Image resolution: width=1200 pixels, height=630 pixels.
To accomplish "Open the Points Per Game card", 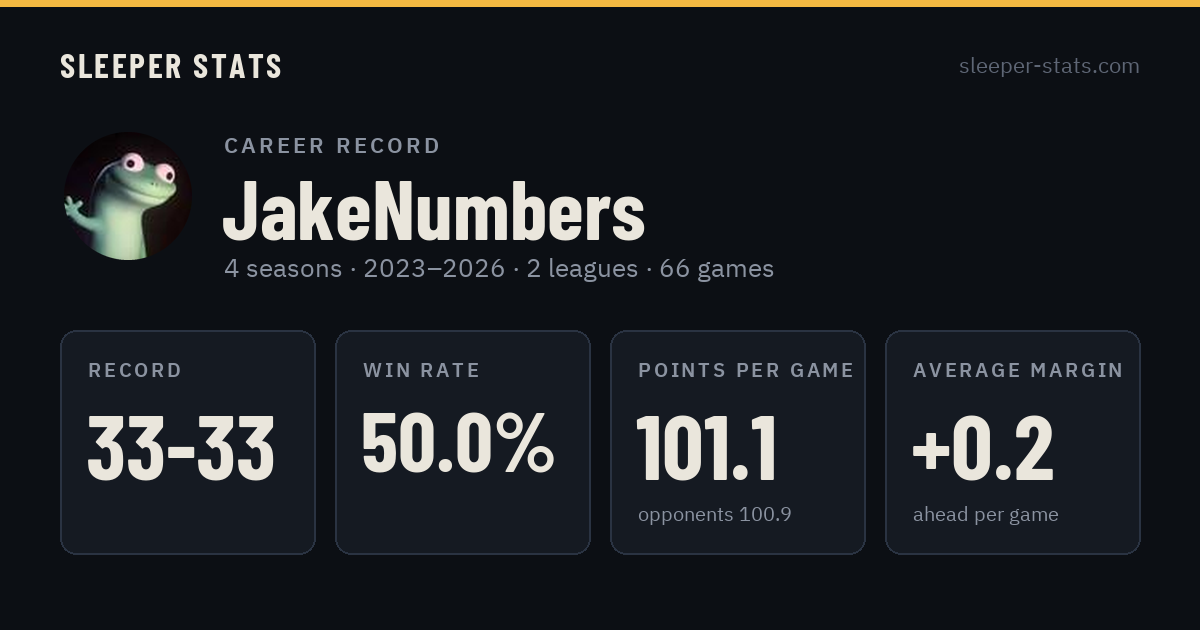I will [738, 442].
